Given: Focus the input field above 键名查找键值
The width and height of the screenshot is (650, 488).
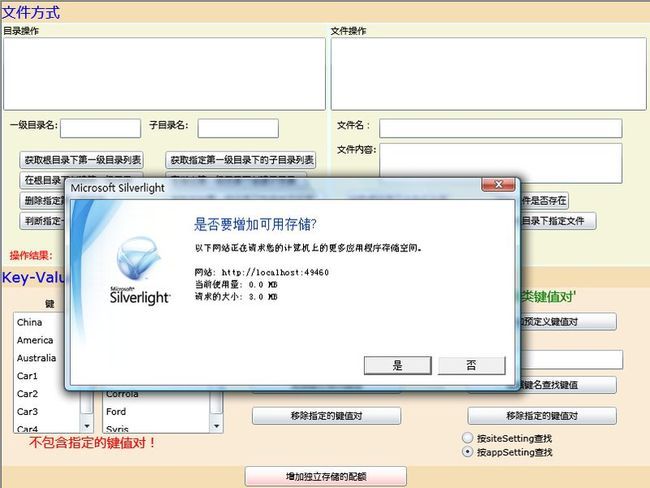Looking at the screenshot, I should pyautogui.click(x=572, y=359).
